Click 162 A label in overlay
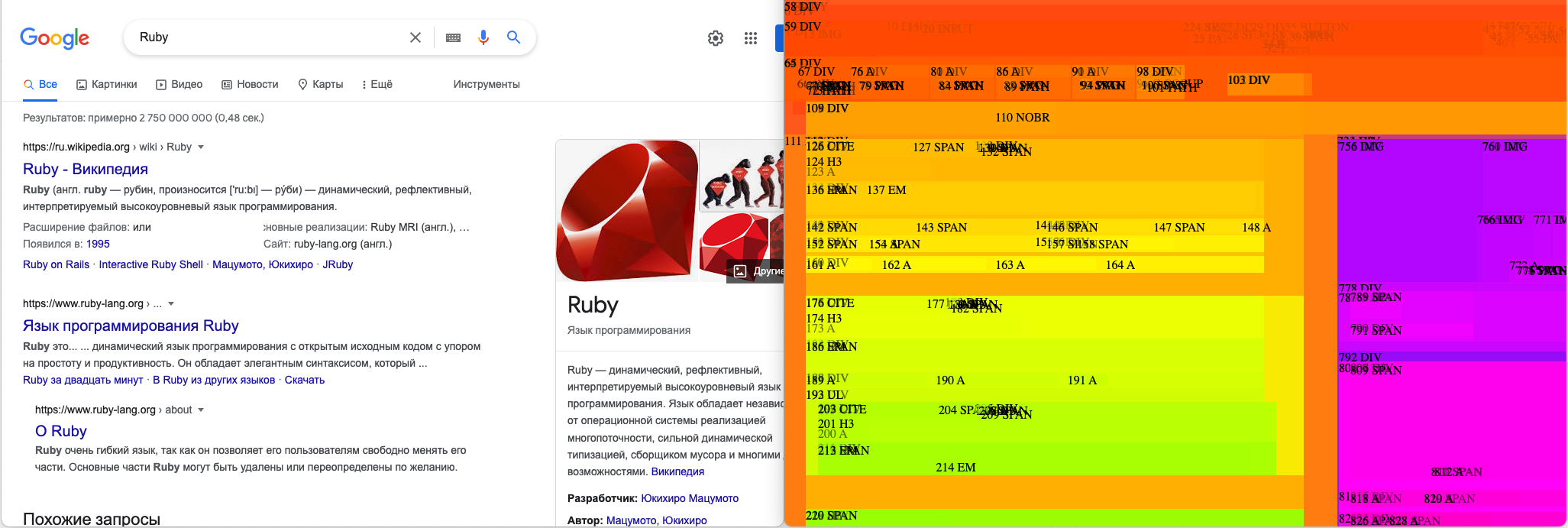Screen dimensions: 1568x528 tap(897, 265)
